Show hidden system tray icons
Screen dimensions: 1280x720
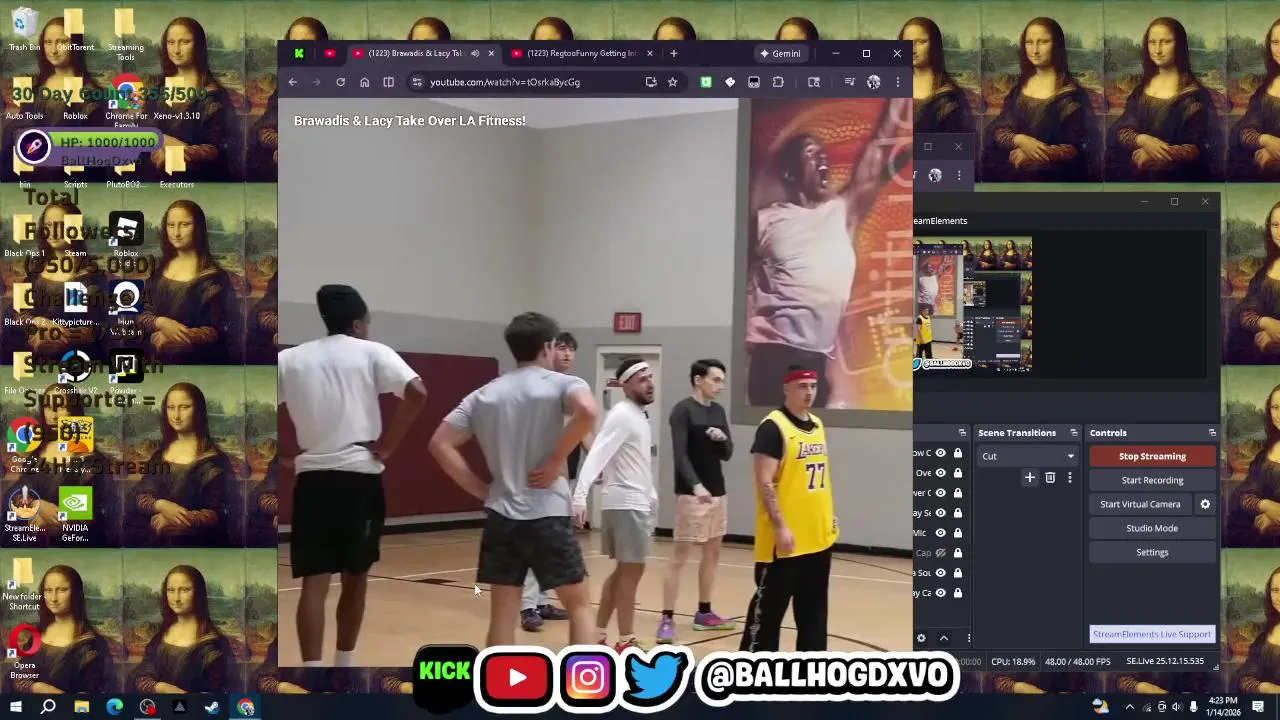pyautogui.click(x=1129, y=707)
